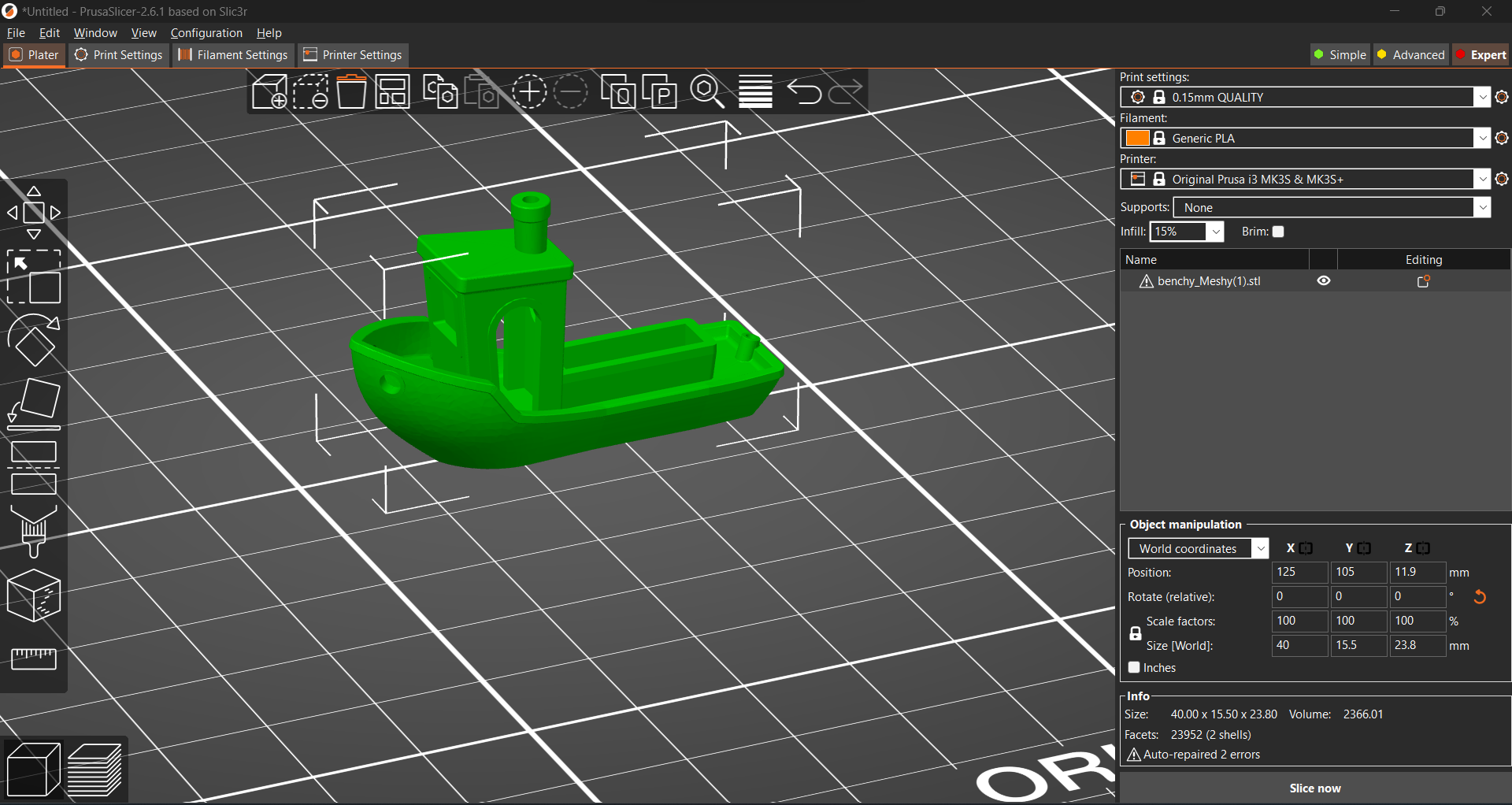Click reset rotation orange arrow
This screenshot has width=1512, height=805.
[x=1480, y=597]
